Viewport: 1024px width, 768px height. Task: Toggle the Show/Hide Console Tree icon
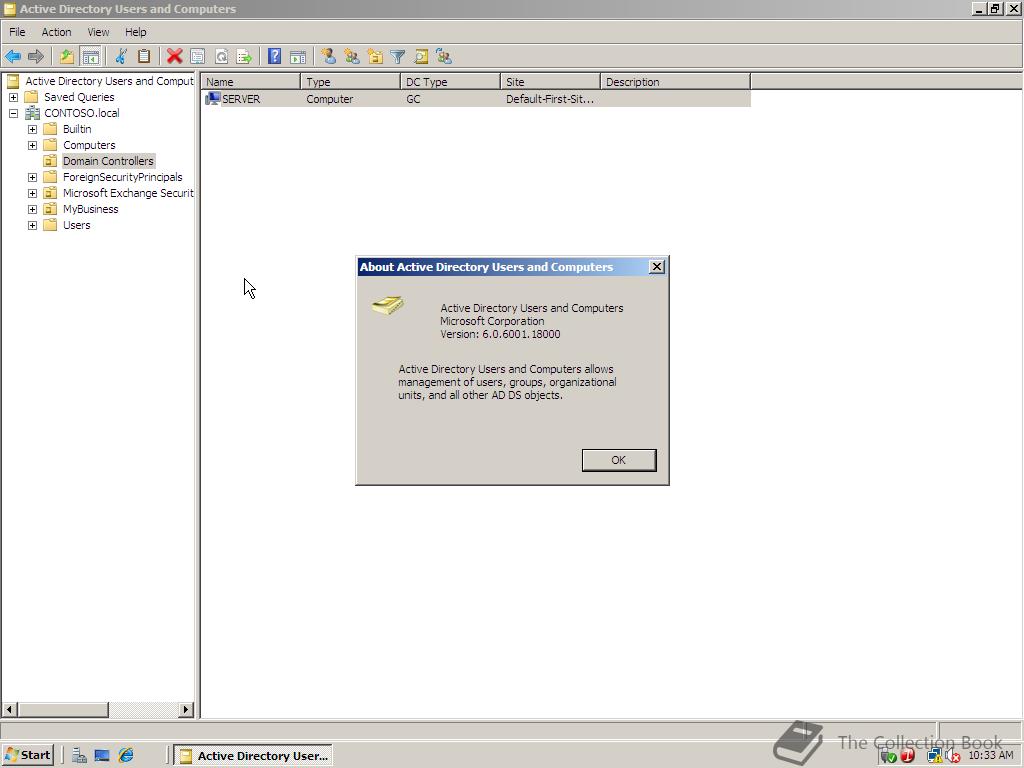pyautogui.click(x=91, y=57)
